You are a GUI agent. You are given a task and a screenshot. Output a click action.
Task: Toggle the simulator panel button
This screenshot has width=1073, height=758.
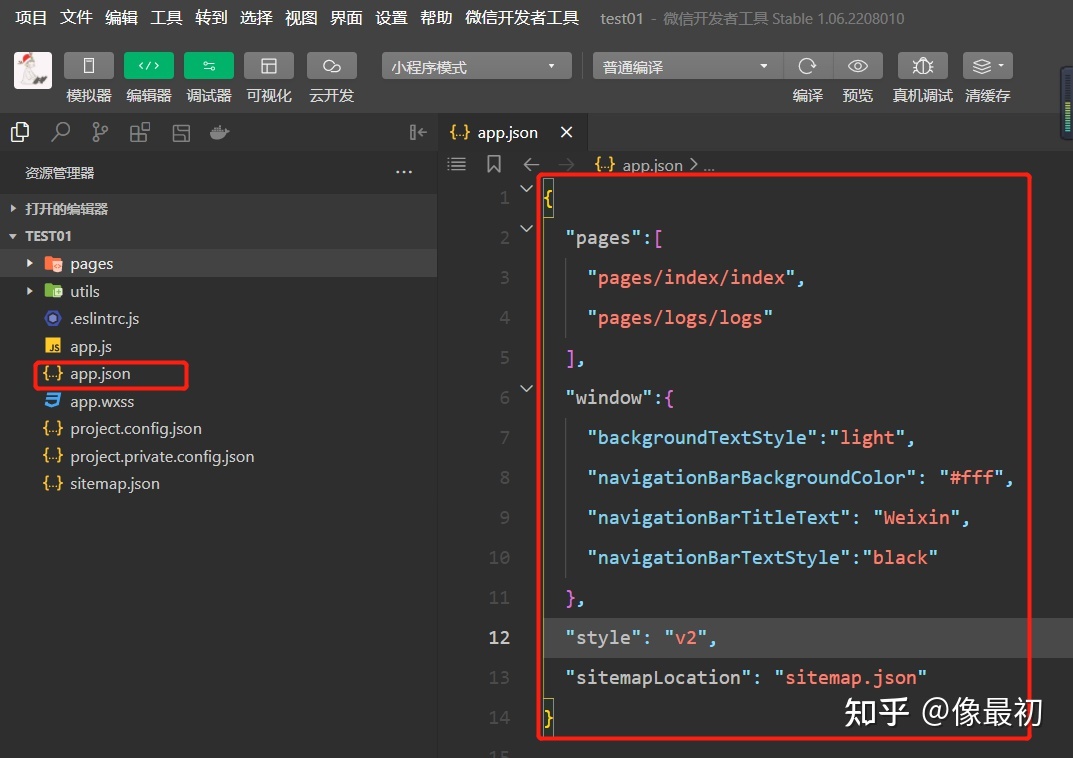pos(88,66)
